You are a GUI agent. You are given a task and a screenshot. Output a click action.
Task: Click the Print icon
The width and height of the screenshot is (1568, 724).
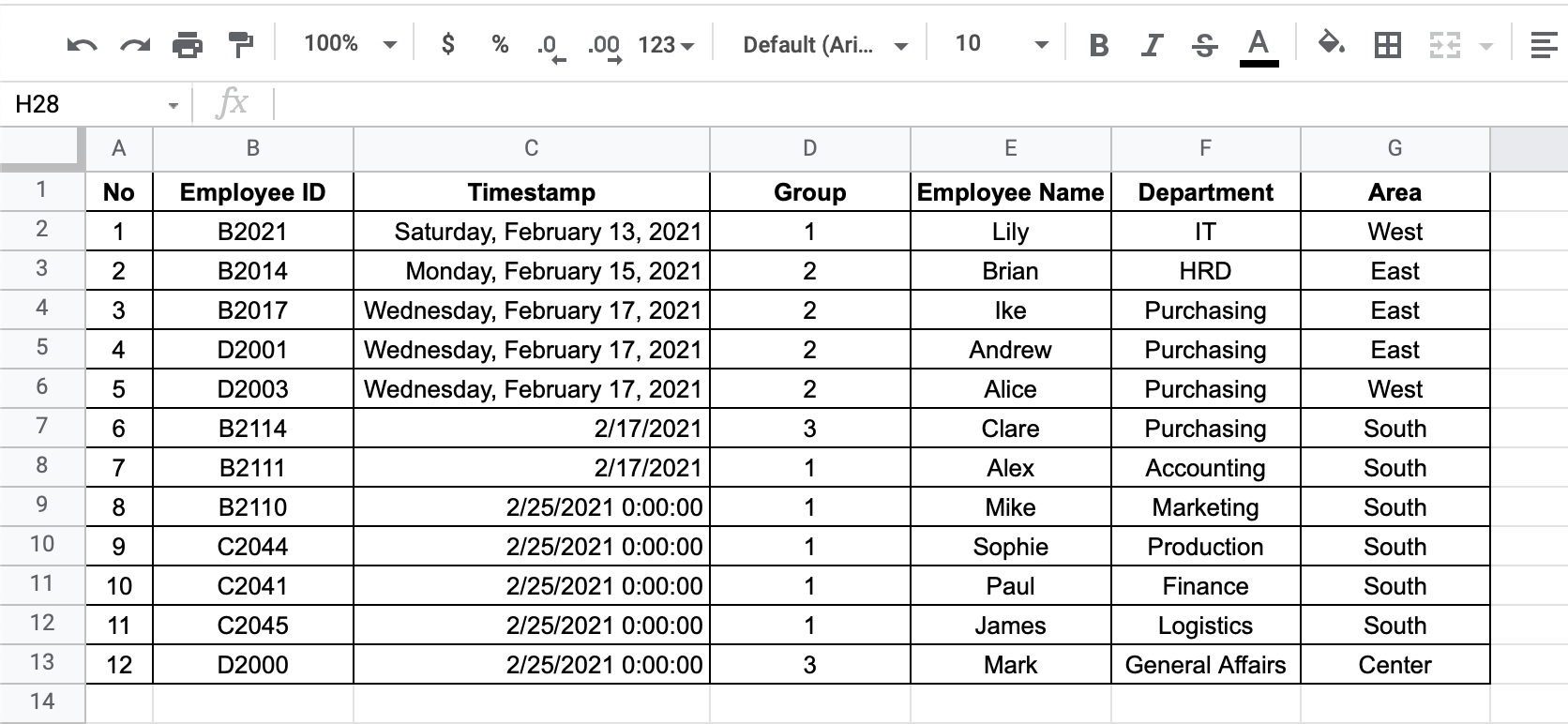(x=188, y=43)
